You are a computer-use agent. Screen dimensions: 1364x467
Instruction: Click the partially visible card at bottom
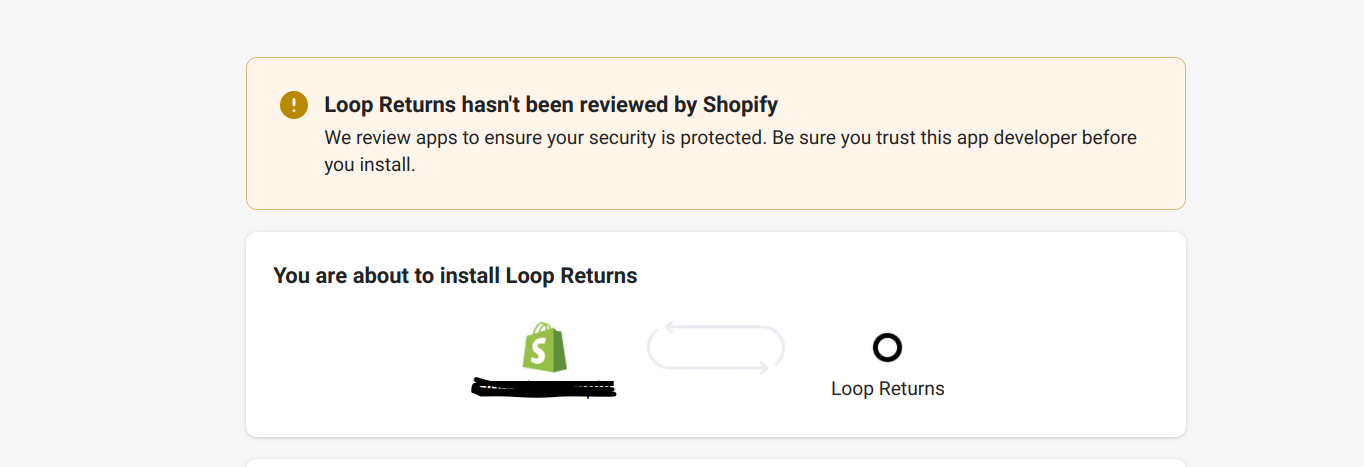click(x=716, y=463)
